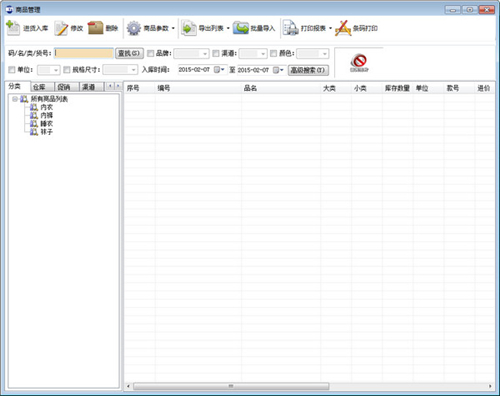Click the 导出列表 export list icon
500x396 pixels.
point(189,28)
